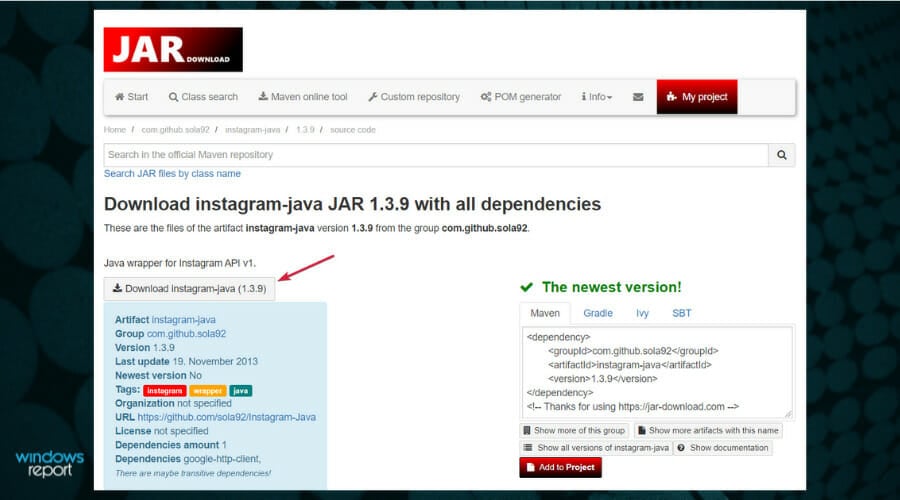This screenshot has width=900, height=500.
Task: Expand the Info dropdown menu
Action: [x=597, y=97]
